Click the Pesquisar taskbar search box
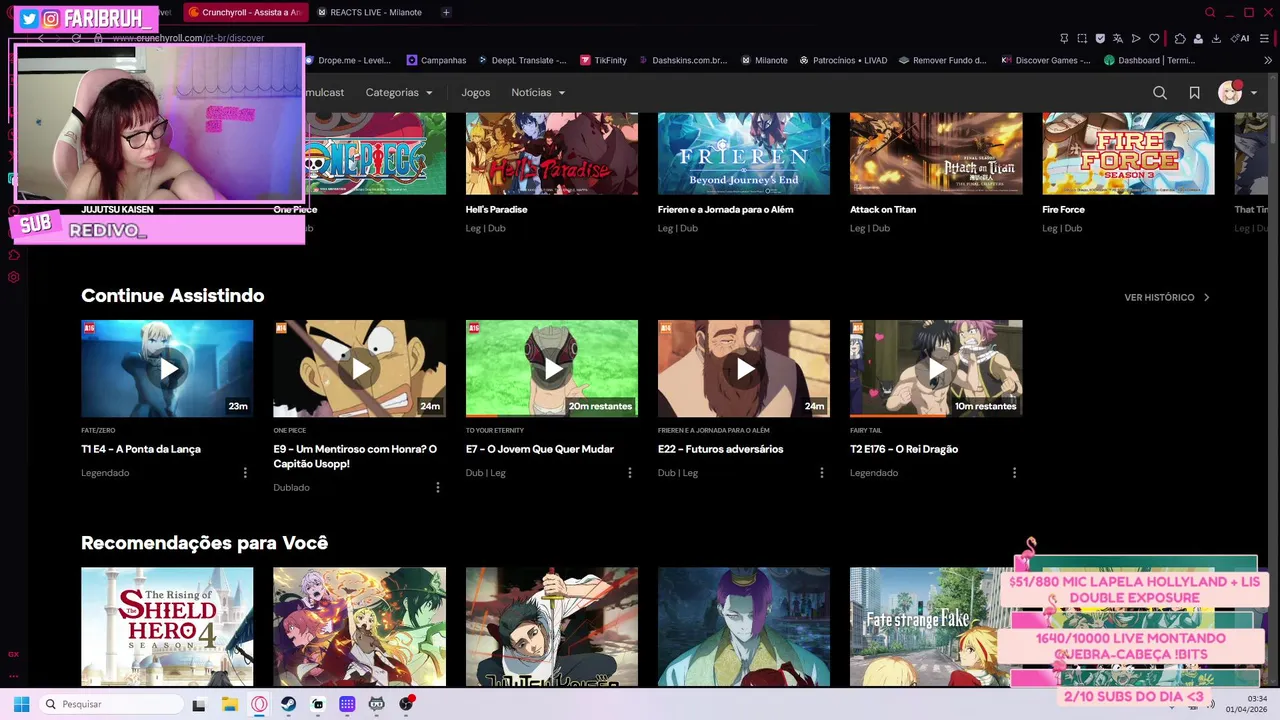 click(x=112, y=704)
